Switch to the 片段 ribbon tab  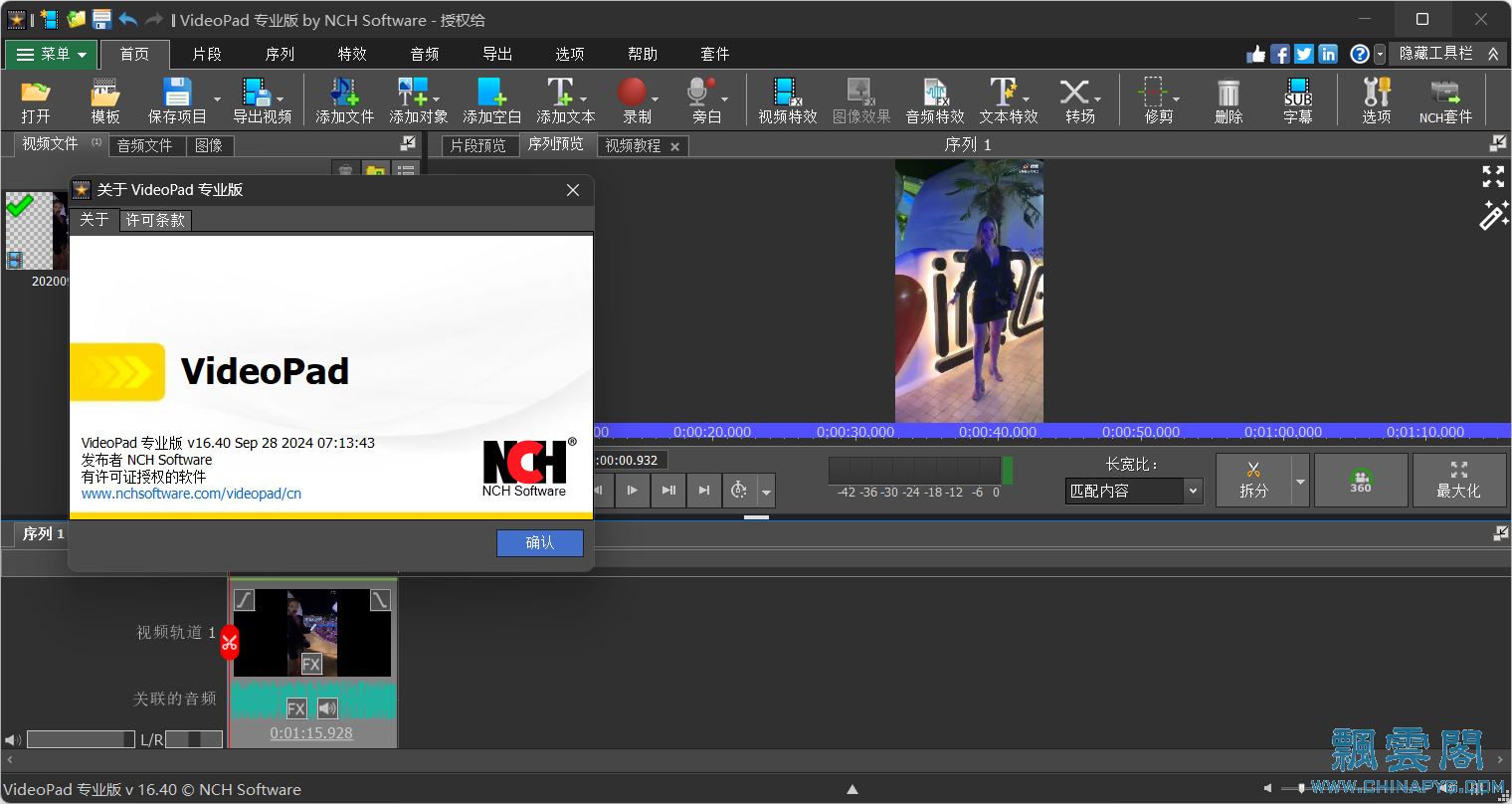click(x=207, y=54)
